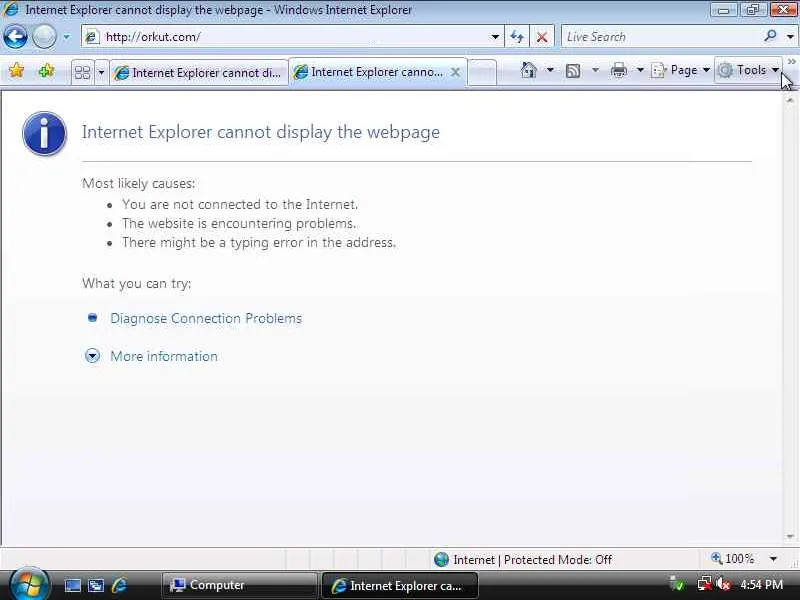800x600 pixels.
Task: Click the Refresh page icon
Action: click(x=517, y=37)
